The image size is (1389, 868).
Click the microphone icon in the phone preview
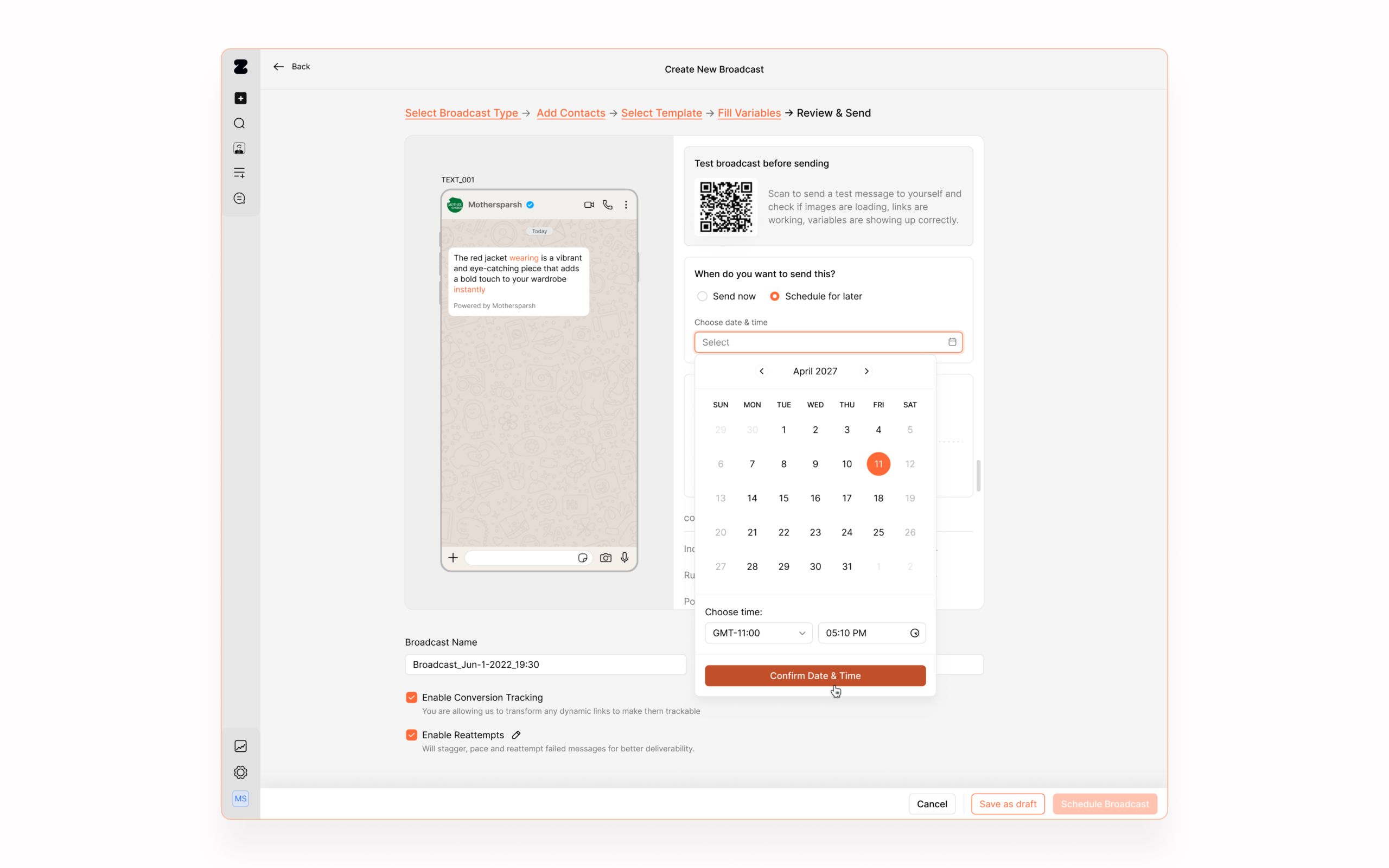coord(625,558)
